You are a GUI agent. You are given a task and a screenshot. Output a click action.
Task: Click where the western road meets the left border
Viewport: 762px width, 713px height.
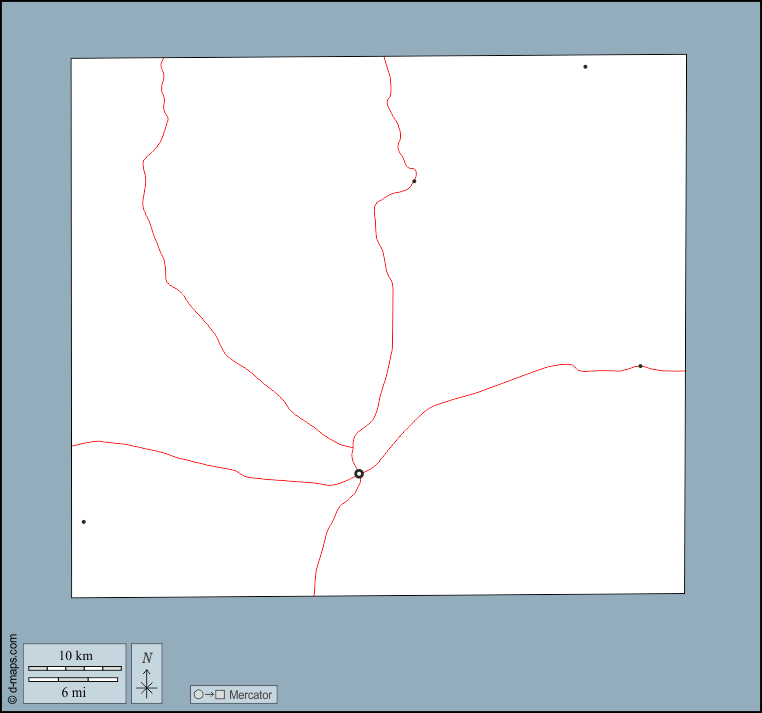(72, 446)
